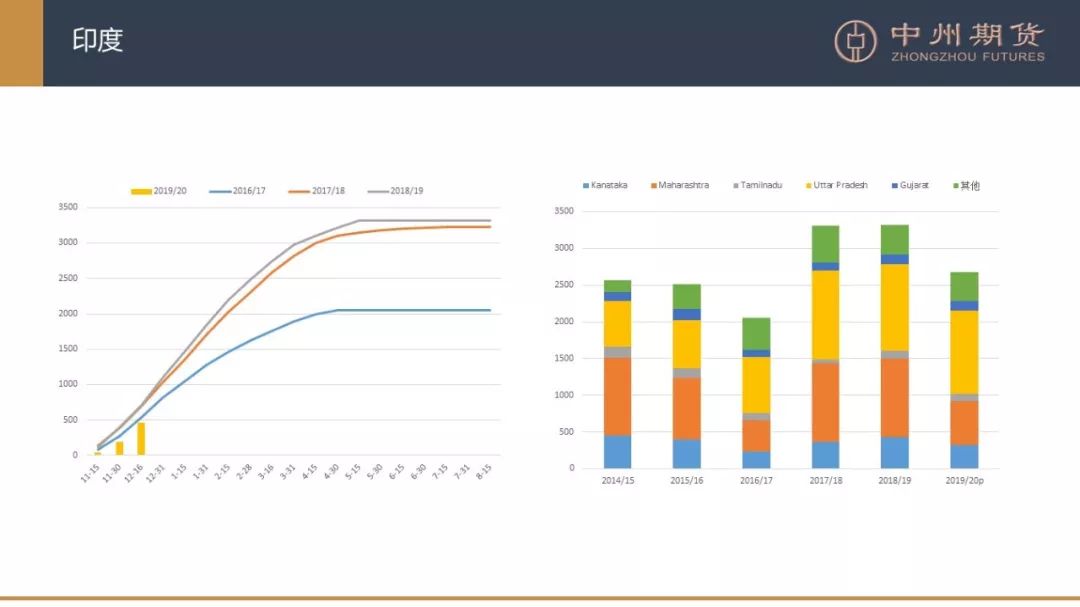Image resolution: width=1080 pixels, height=607 pixels.
Task: Click the 其他 legend entry
Action: point(966,185)
